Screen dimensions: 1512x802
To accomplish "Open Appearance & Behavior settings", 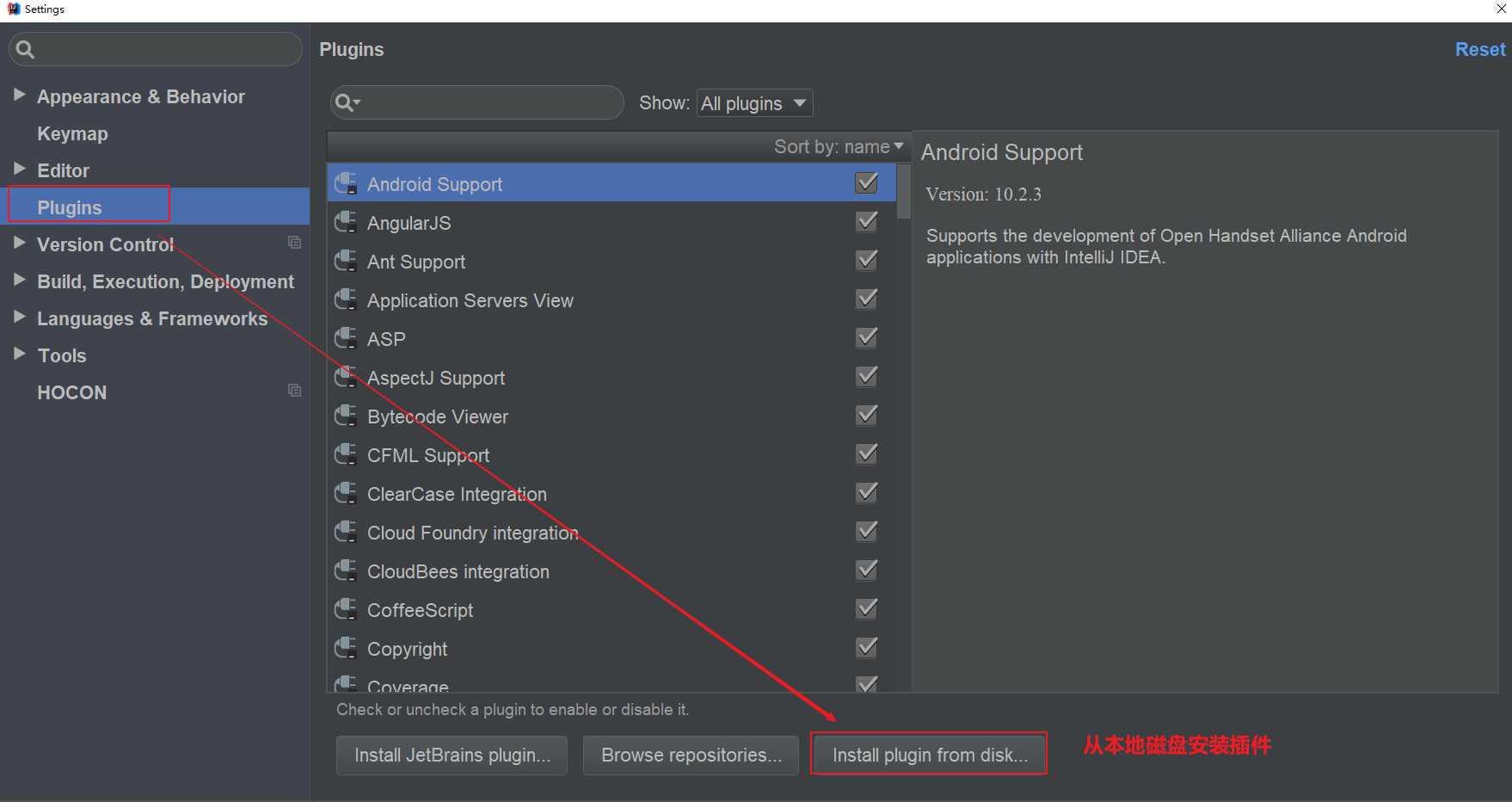I will click(141, 96).
